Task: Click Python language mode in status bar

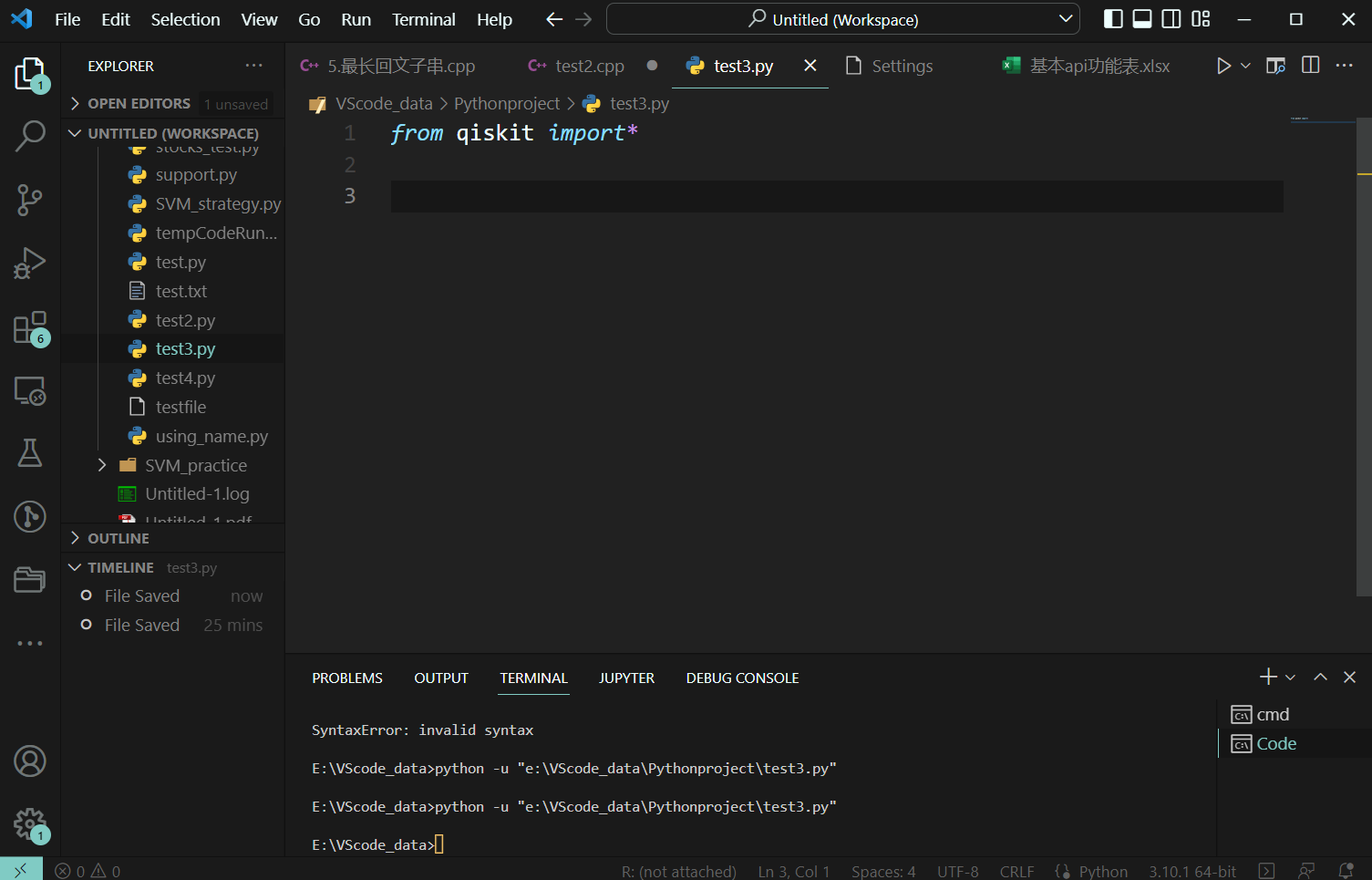Action: click(1102, 871)
